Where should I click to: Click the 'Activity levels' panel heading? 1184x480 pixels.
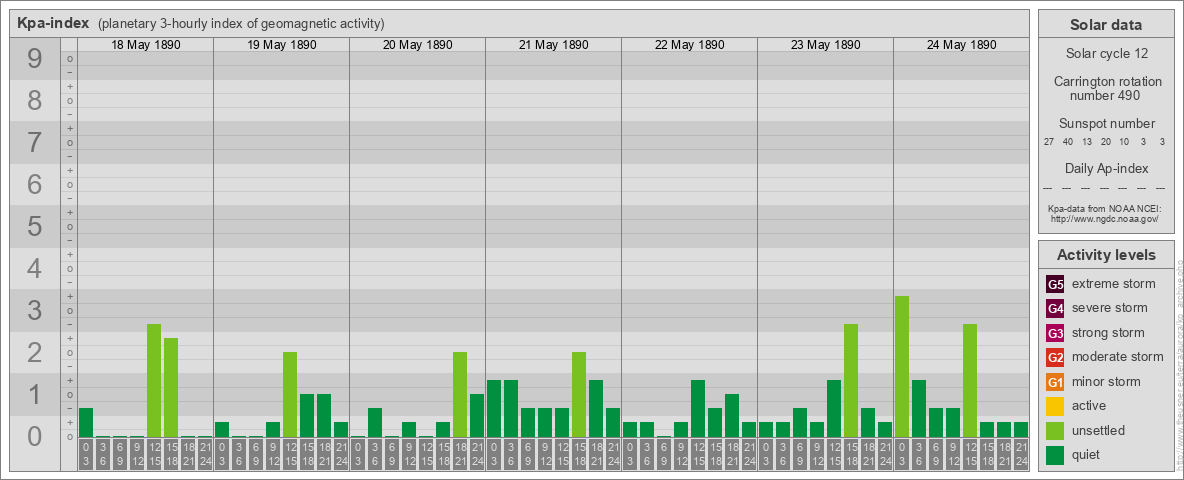click(1106, 255)
